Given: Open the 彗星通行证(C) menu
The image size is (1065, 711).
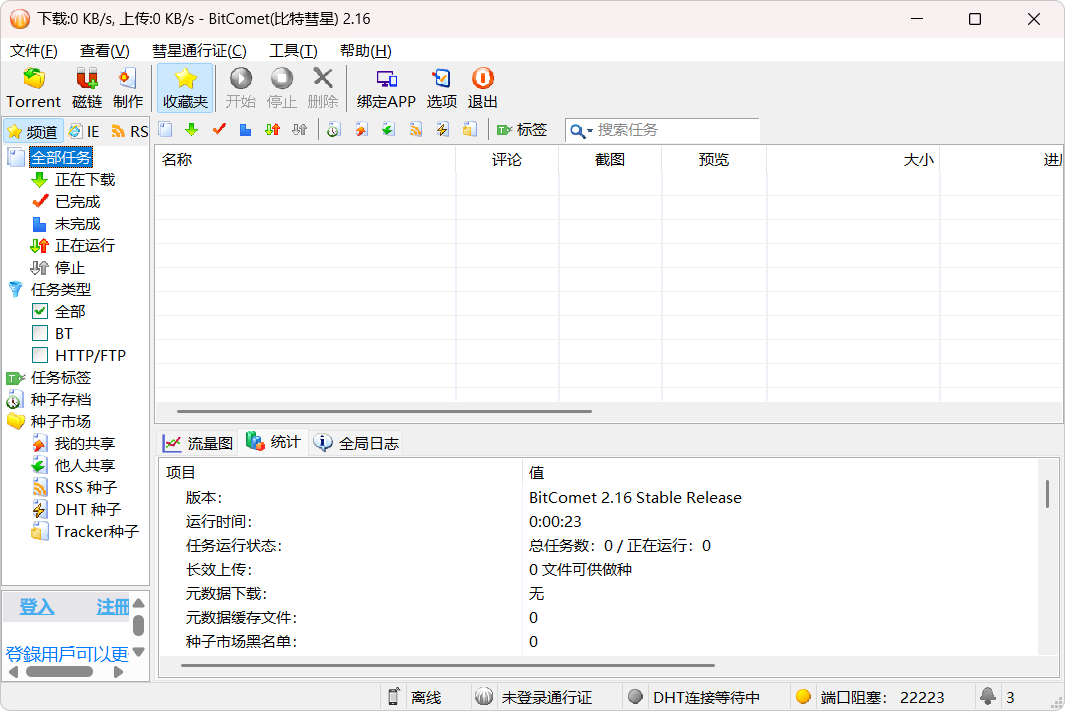Looking at the screenshot, I should pos(199,51).
